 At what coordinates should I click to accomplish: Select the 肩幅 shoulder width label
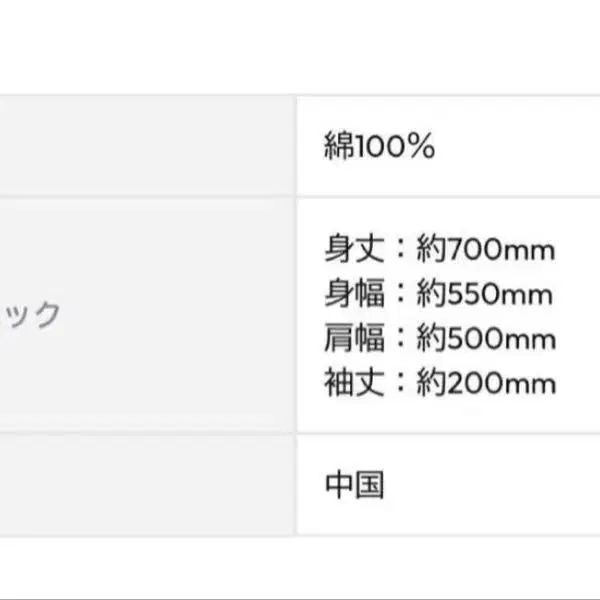pos(354,338)
